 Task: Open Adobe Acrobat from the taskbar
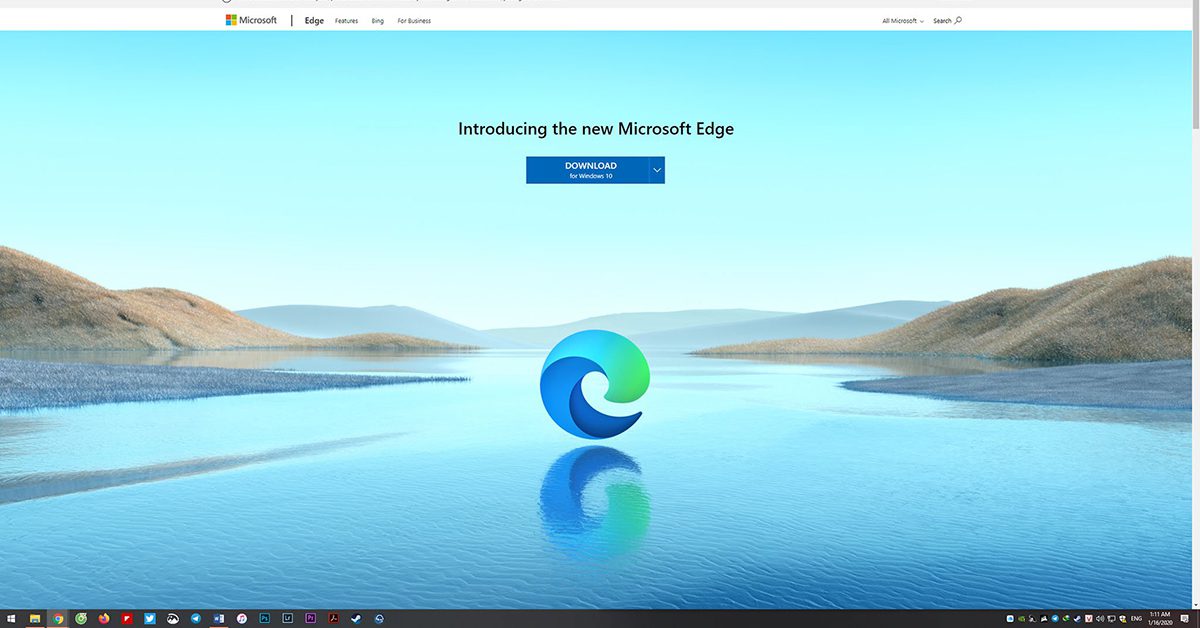(334, 619)
